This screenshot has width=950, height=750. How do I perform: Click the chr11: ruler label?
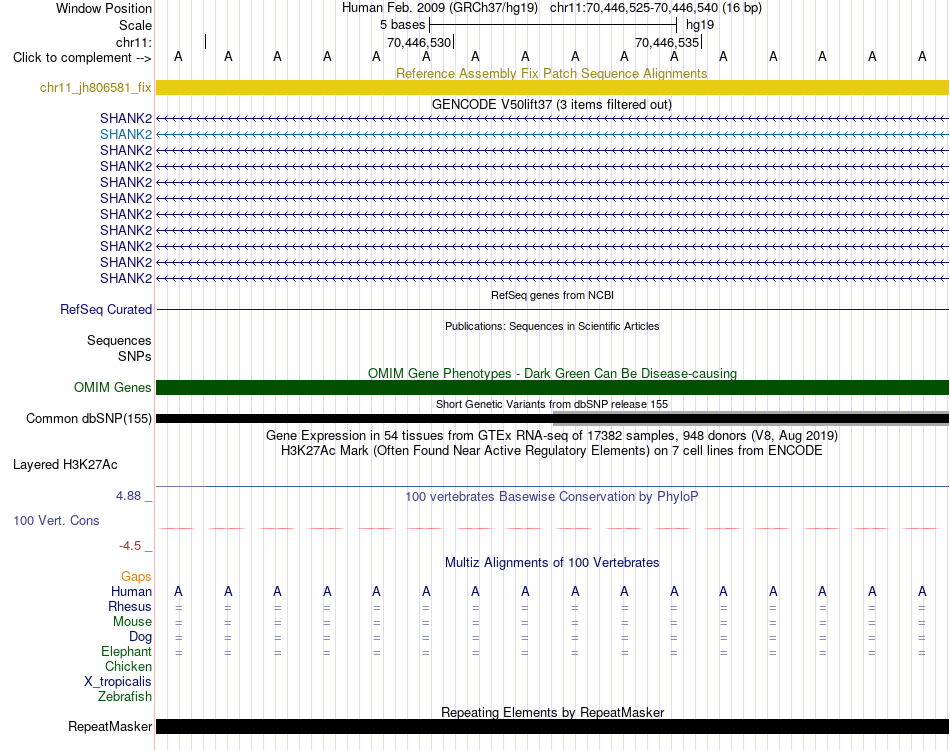point(133,42)
